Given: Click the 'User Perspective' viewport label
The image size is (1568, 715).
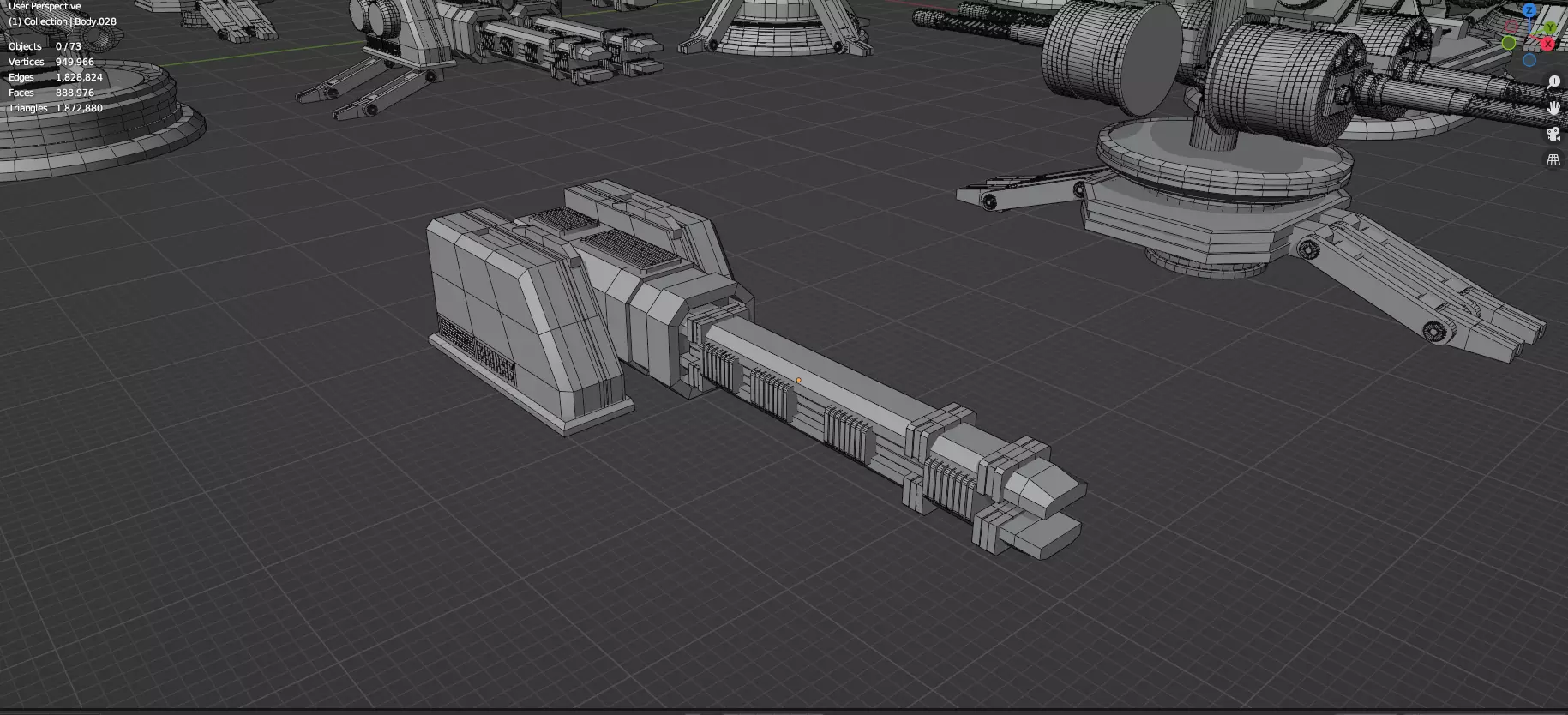Looking at the screenshot, I should (45, 6).
